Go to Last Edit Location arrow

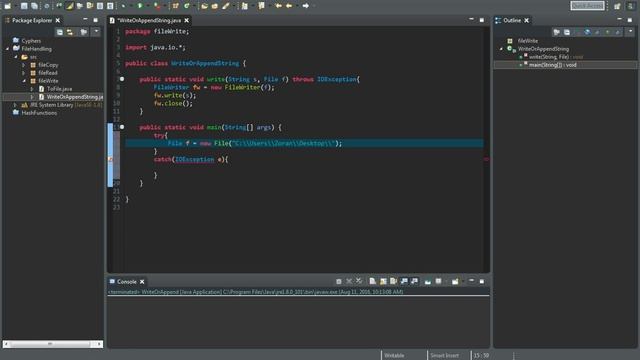pyautogui.click(x=278, y=6)
